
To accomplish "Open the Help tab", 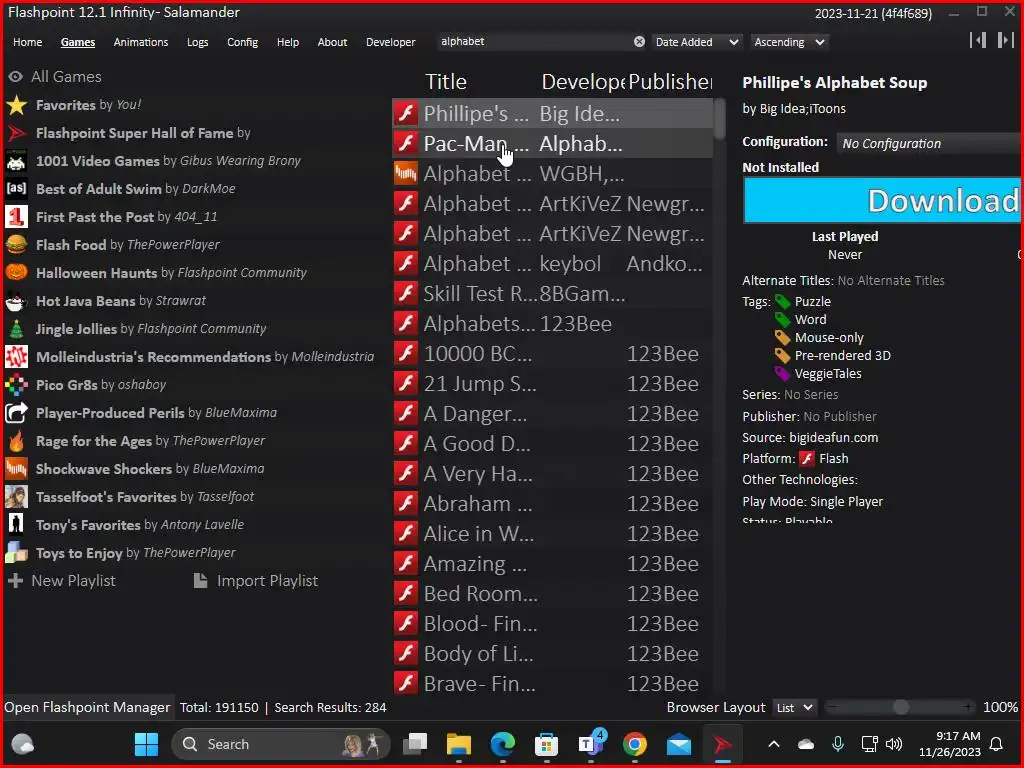I will [287, 42].
